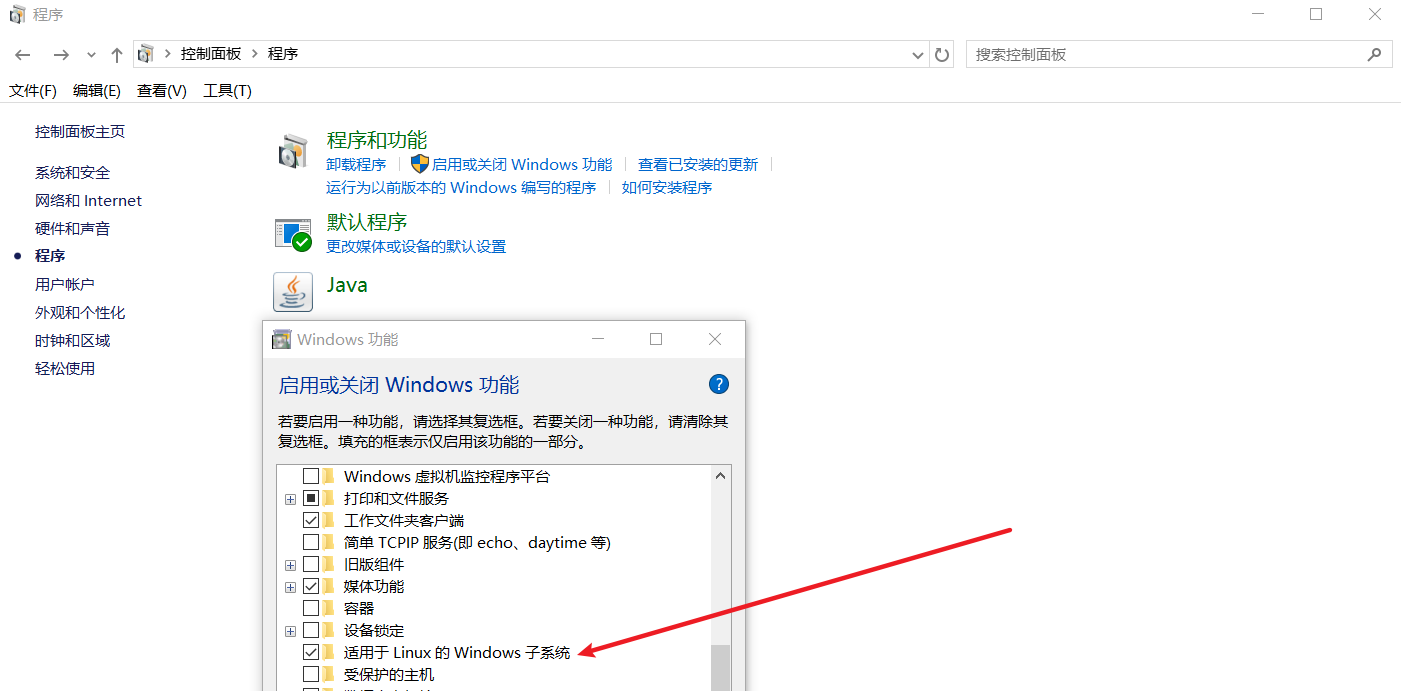The image size is (1401, 691).
Task: Open the 查看(V) menu
Action: point(162,90)
